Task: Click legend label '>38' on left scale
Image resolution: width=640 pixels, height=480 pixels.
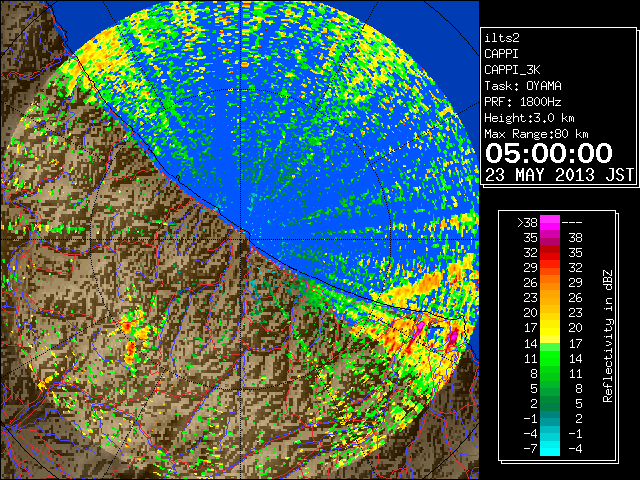Action: pos(527,222)
